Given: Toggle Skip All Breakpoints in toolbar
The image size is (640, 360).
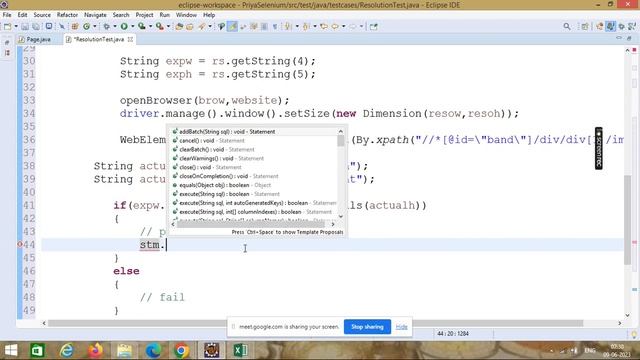Looking at the screenshot, I should 62,27.
